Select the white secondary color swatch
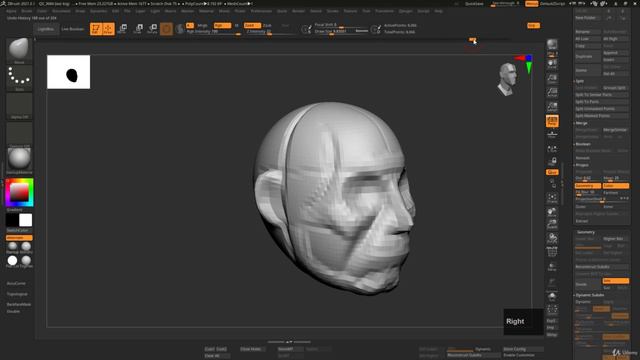Viewport: 640px width, 360px height. tap(25, 220)
